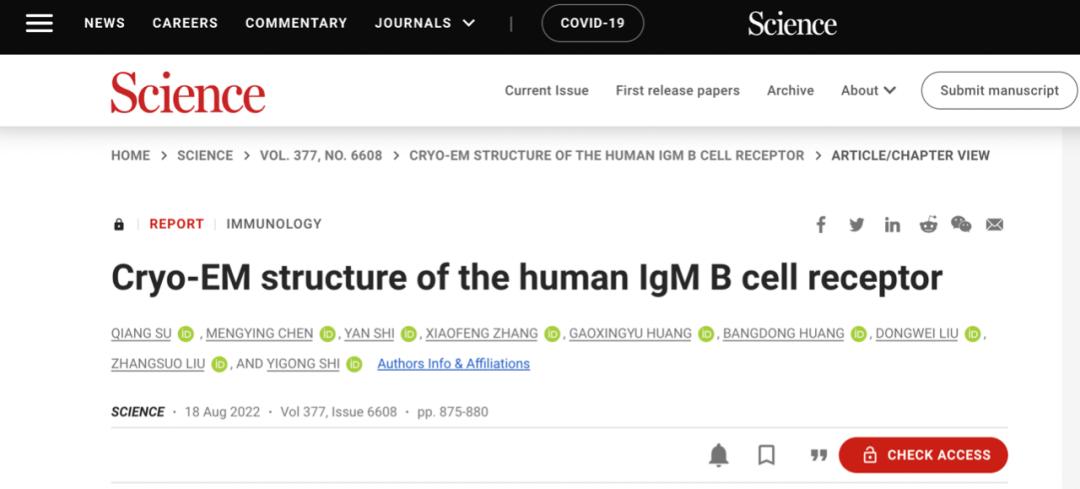
Task: Share article on Twitter
Action: (857, 224)
